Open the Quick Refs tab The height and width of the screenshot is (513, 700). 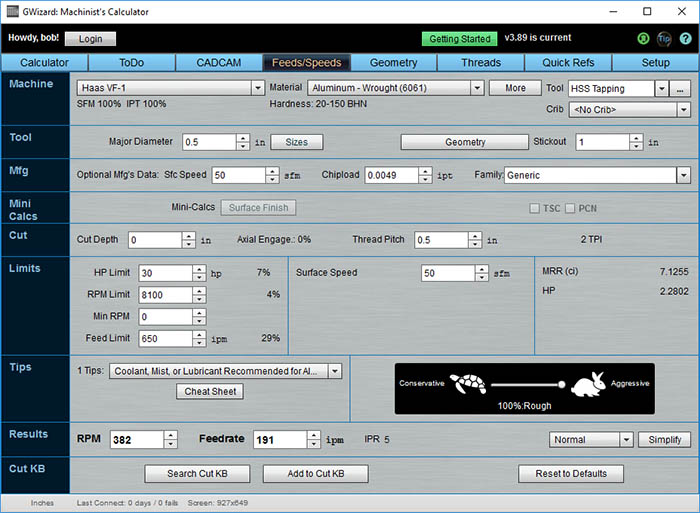(568, 63)
